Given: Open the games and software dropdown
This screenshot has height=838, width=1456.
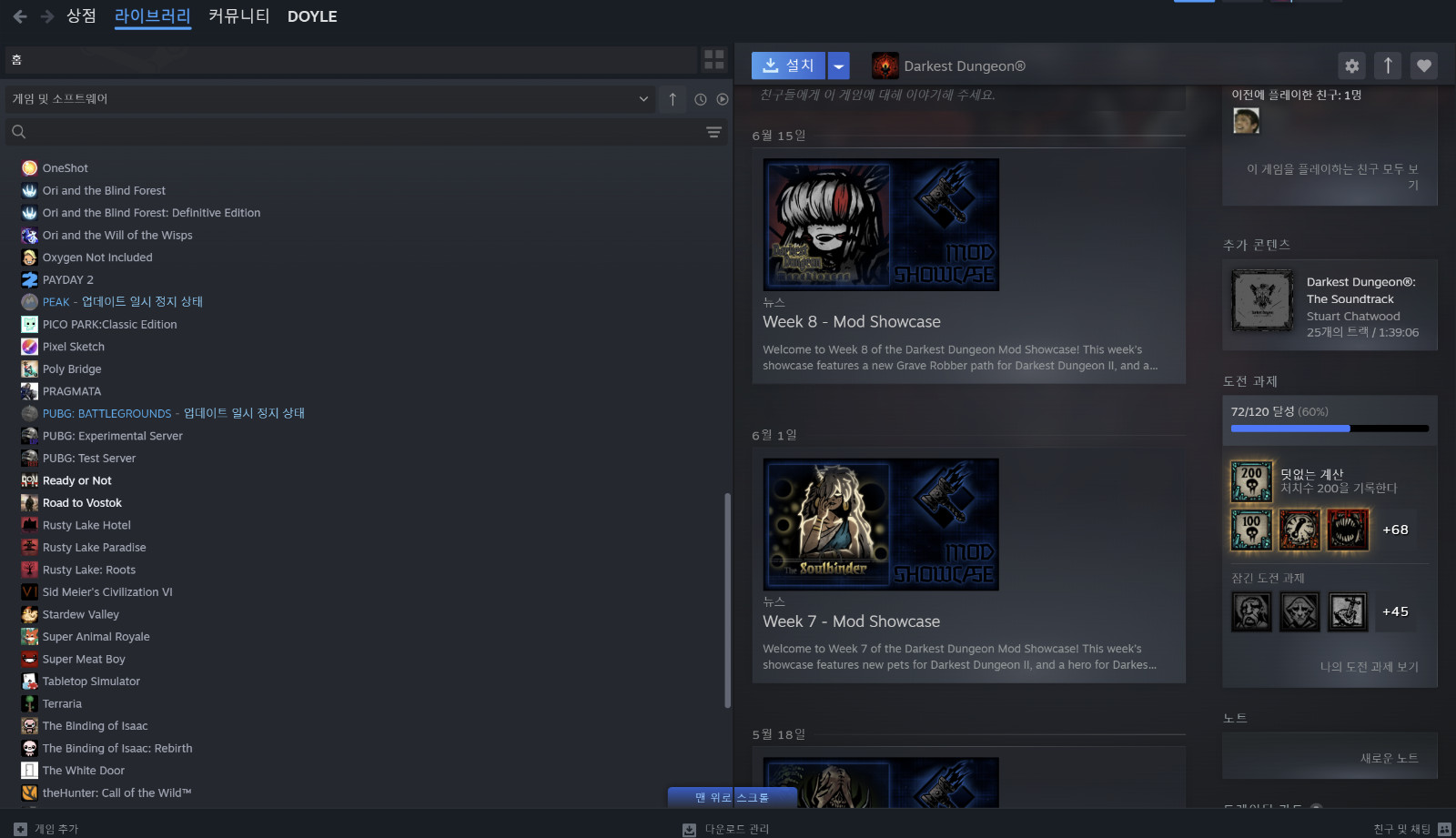Looking at the screenshot, I should (330, 99).
